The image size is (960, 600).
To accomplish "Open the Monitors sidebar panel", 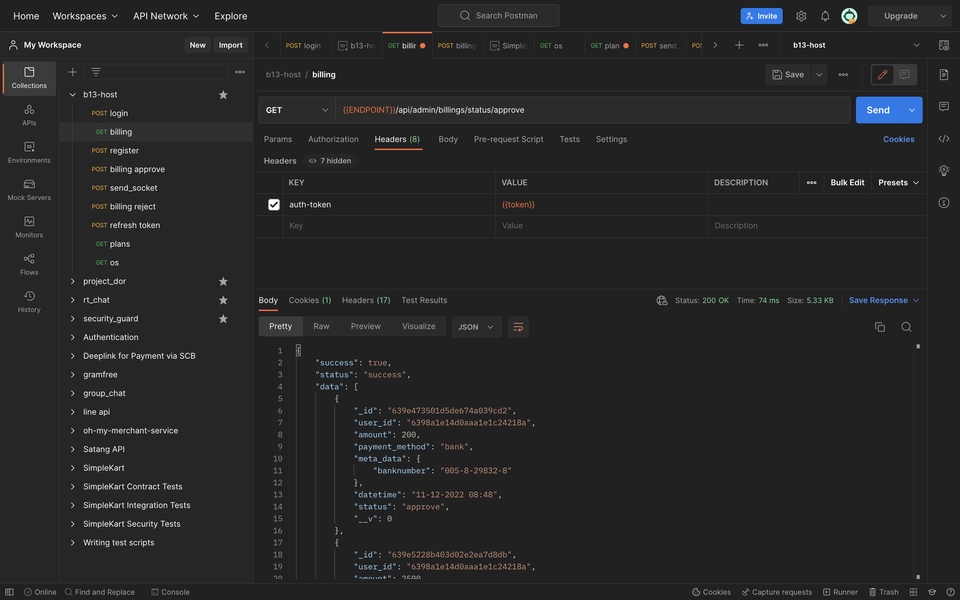I will [29, 227].
